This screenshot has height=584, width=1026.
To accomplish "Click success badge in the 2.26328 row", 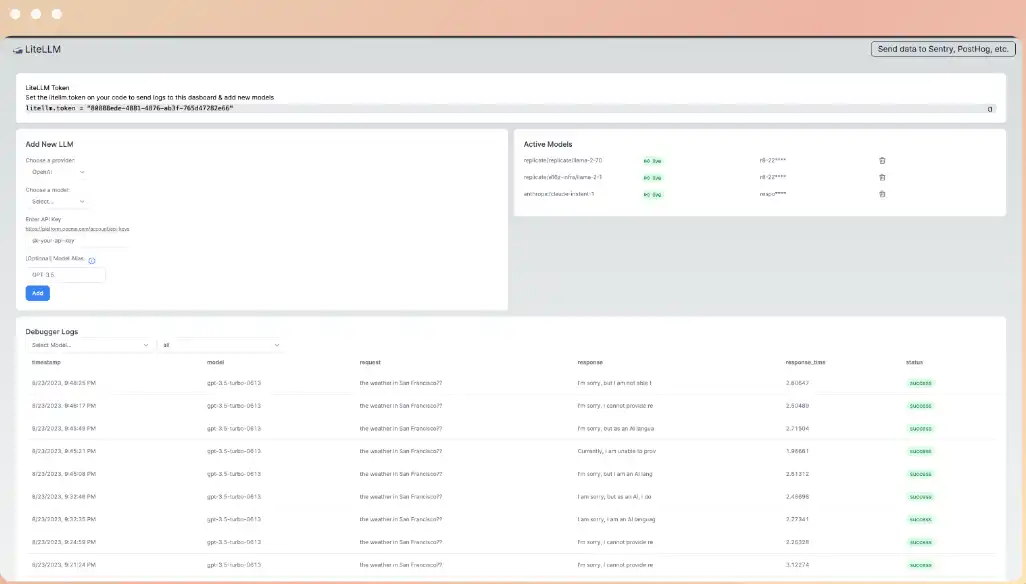I will [920, 542].
